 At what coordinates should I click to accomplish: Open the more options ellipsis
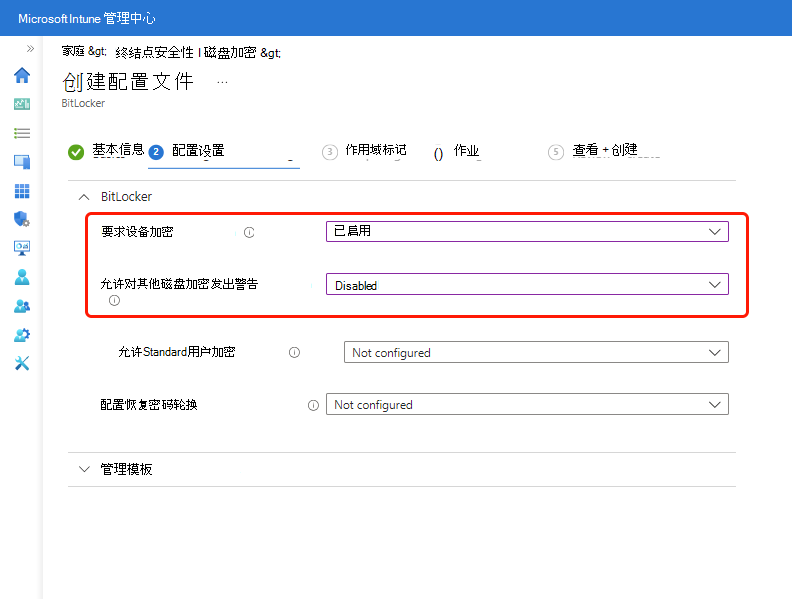tap(222, 82)
